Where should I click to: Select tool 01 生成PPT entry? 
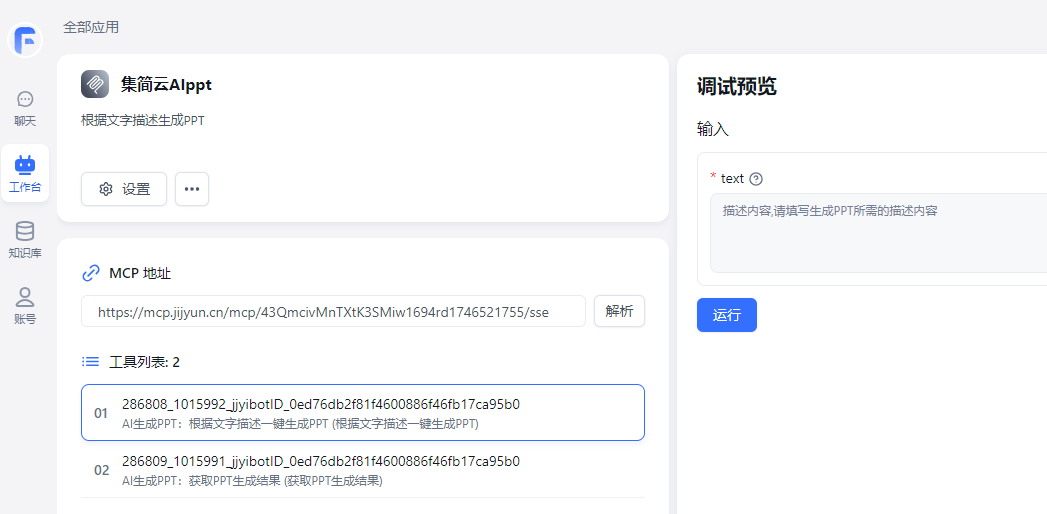pos(363,413)
